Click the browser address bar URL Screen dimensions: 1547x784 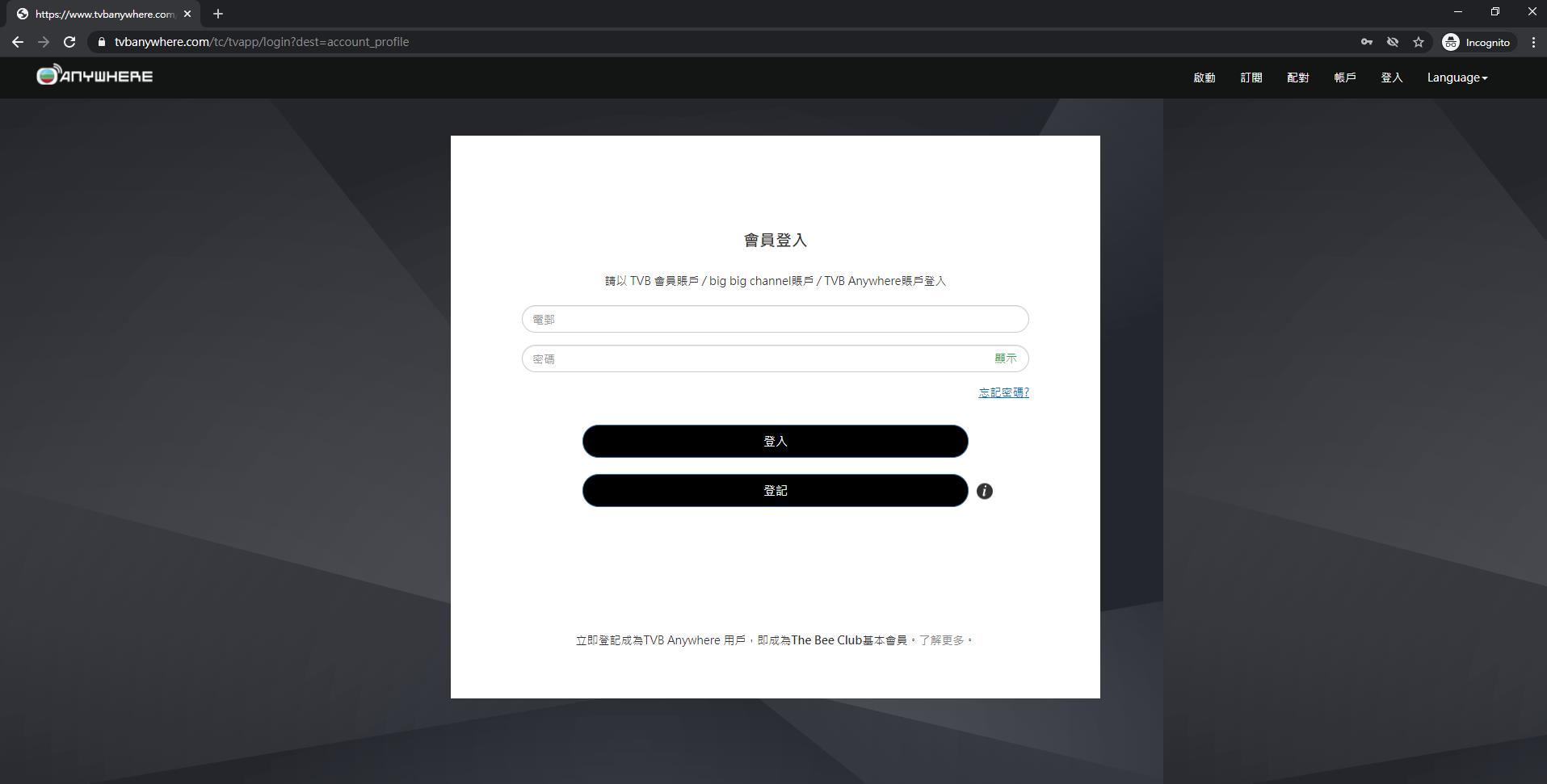click(x=262, y=42)
